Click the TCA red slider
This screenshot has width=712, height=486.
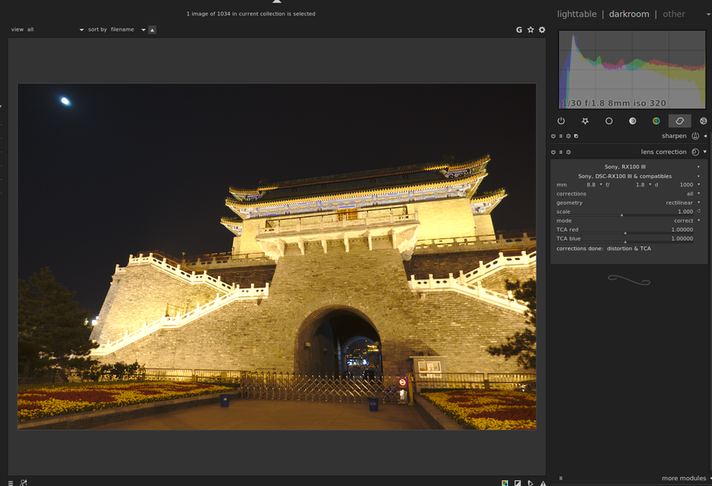click(627, 229)
